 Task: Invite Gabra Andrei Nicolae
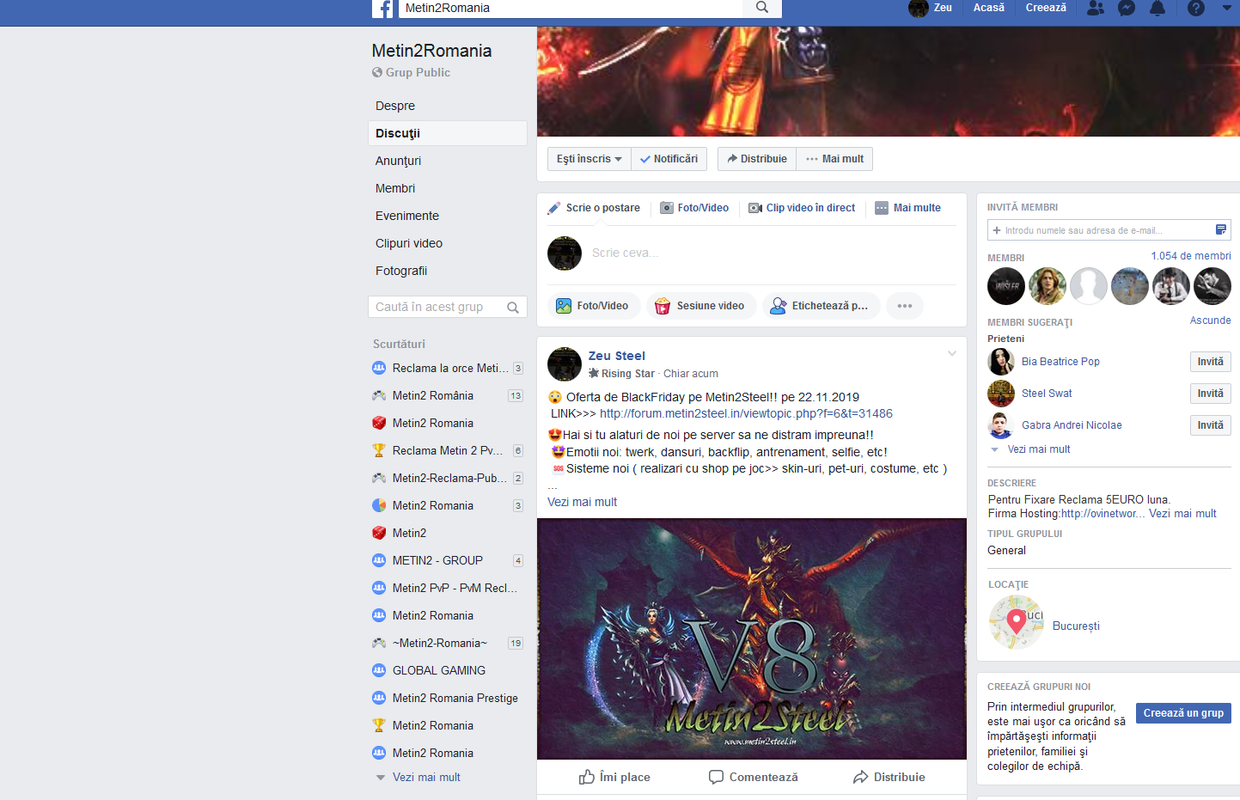click(x=1211, y=426)
